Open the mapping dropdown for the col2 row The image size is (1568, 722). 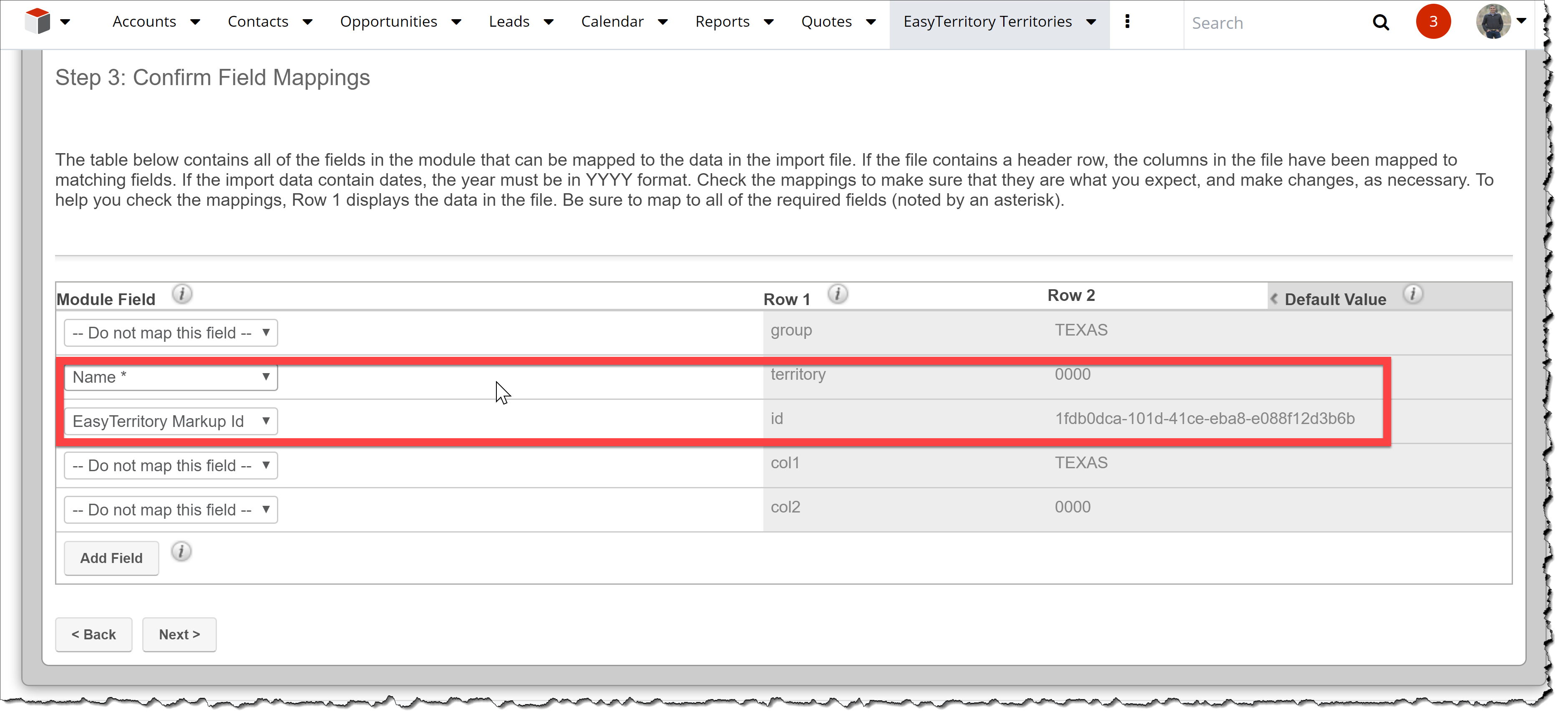[171, 510]
